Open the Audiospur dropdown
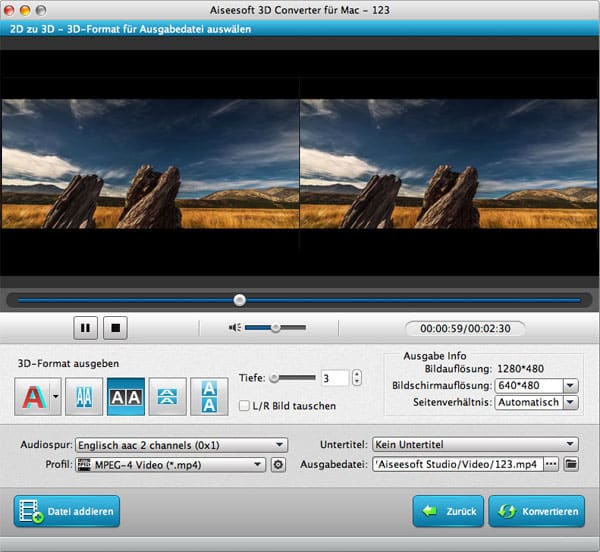 (181, 445)
